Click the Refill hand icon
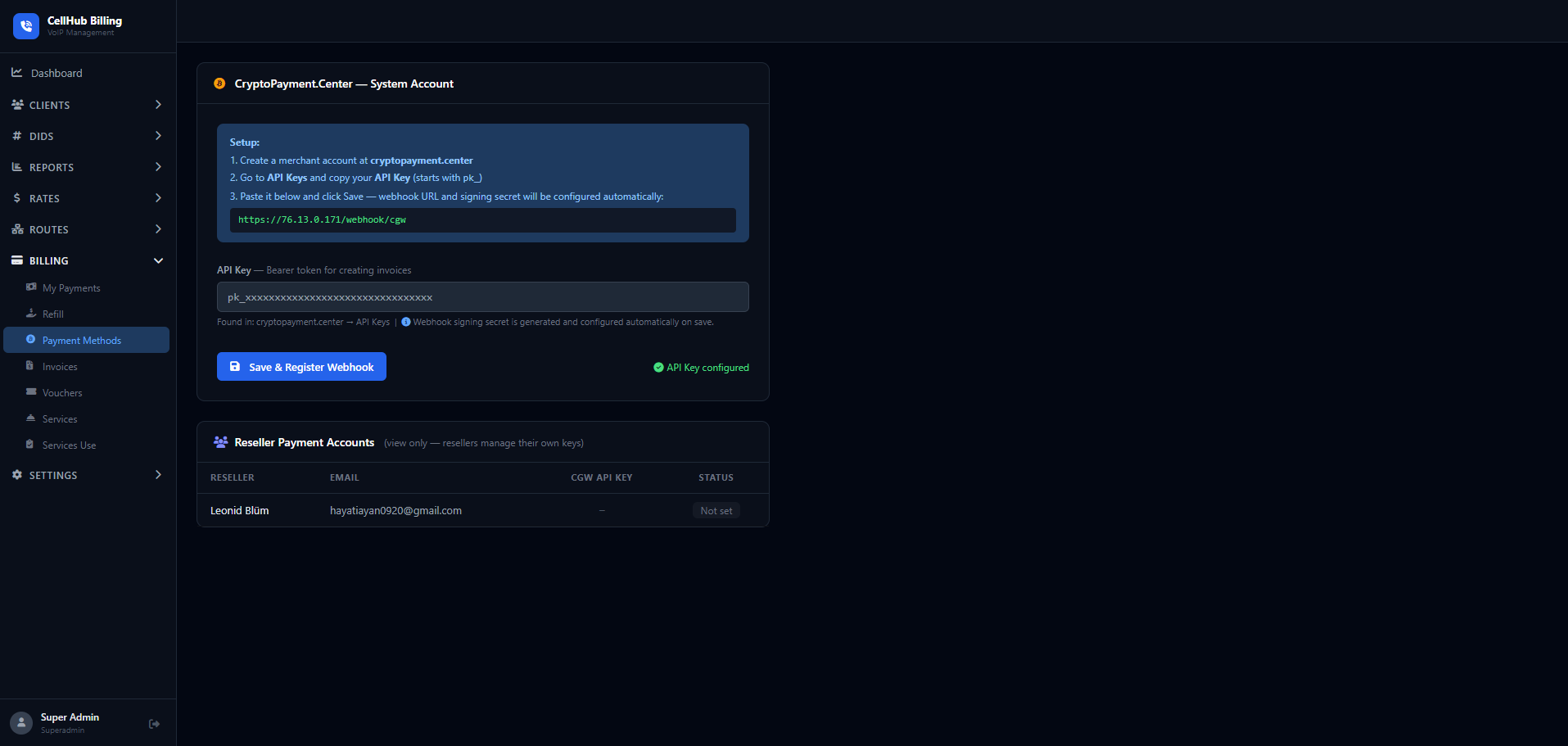This screenshot has width=1568, height=746. (31, 314)
